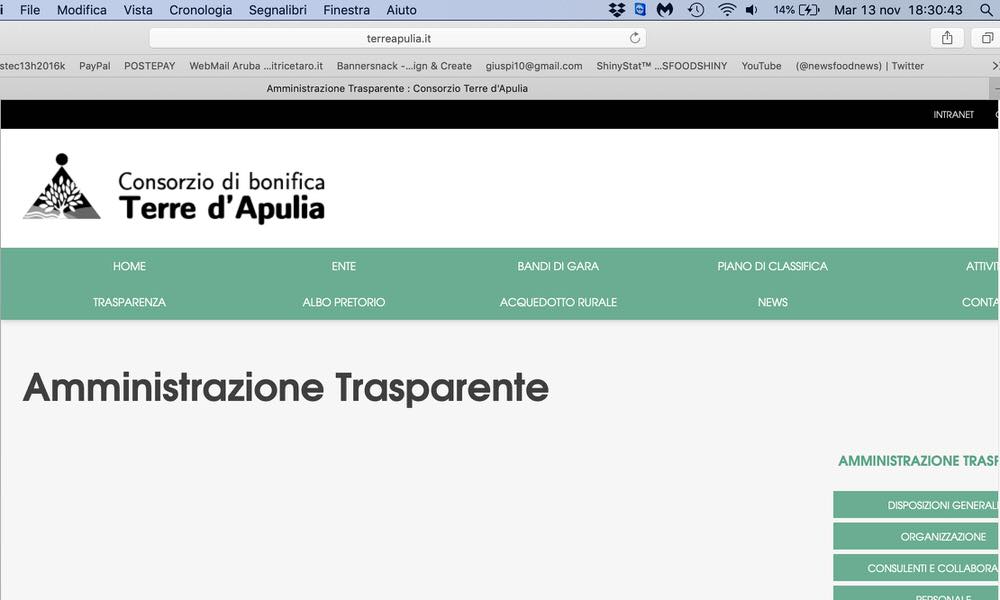The image size is (1000, 600).
Task: Open ALBO PRETORIO section
Action: pyautogui.click(x=343, y=302)
